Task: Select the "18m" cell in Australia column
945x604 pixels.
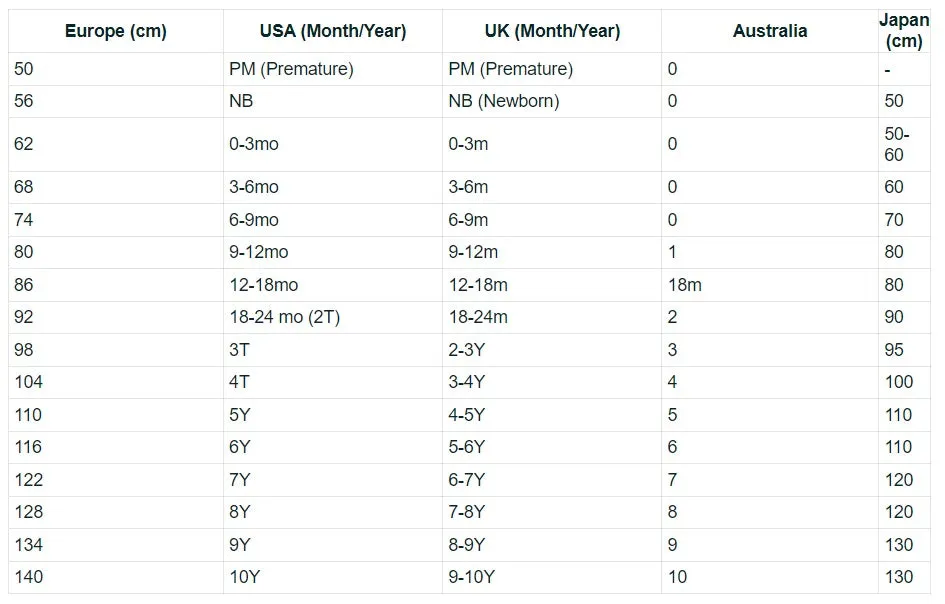Action: (x=685, y=285)
